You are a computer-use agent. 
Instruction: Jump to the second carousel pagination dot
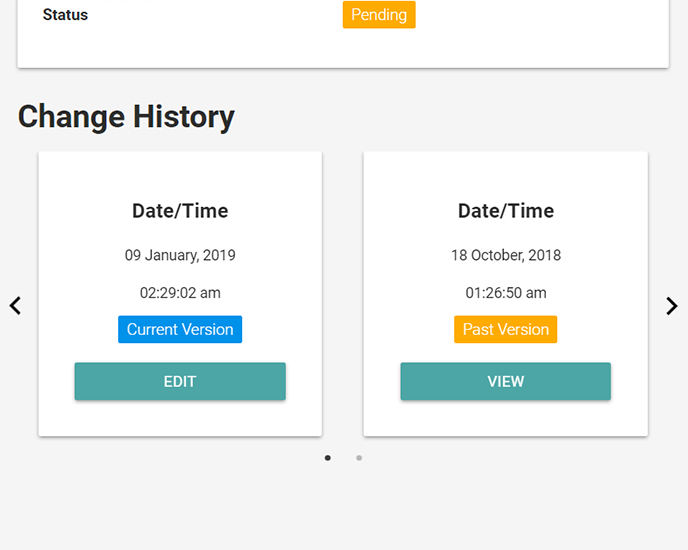pos(359,458)
